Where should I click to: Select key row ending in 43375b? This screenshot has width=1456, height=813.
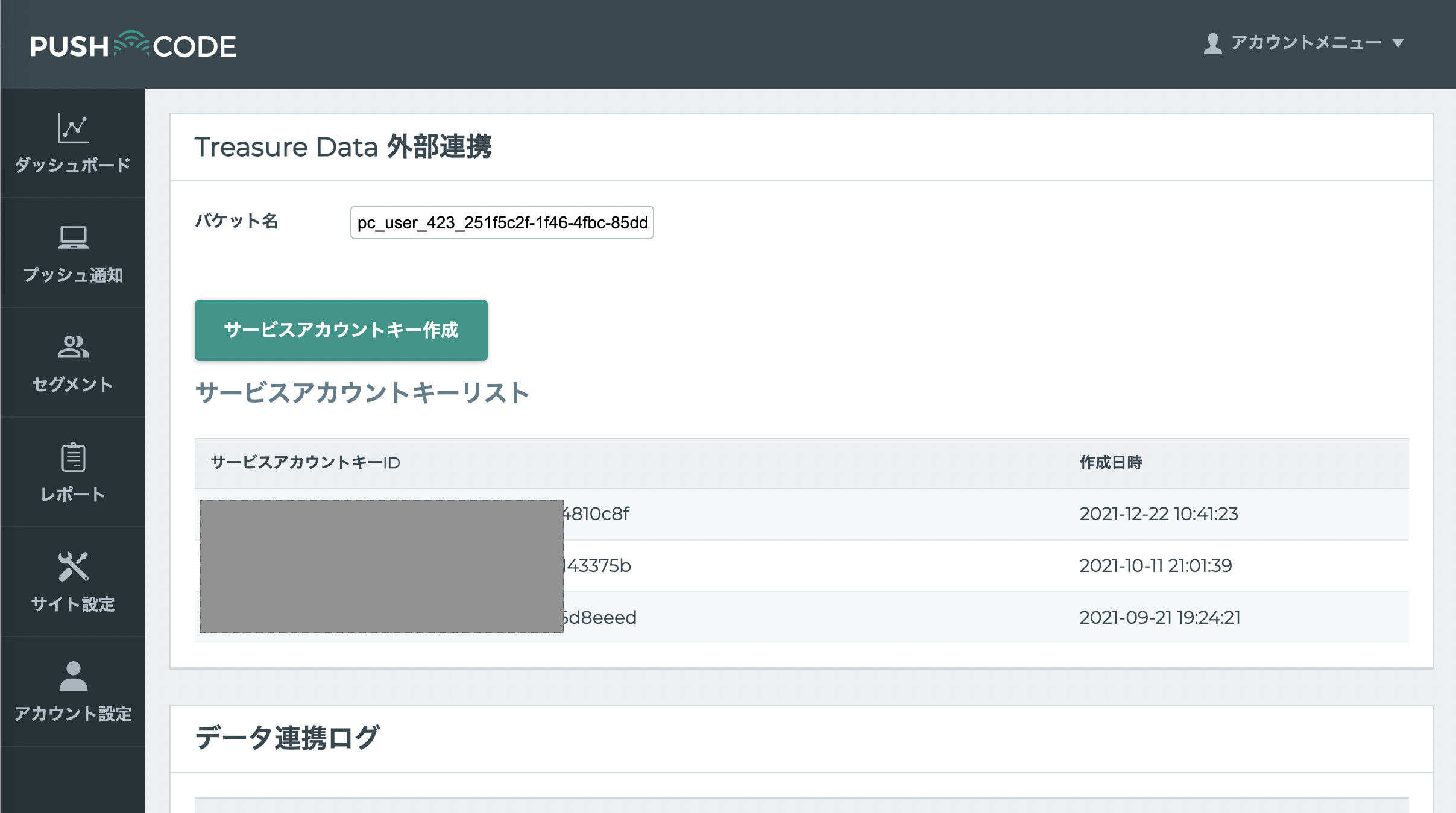click(x=599, y=566)
